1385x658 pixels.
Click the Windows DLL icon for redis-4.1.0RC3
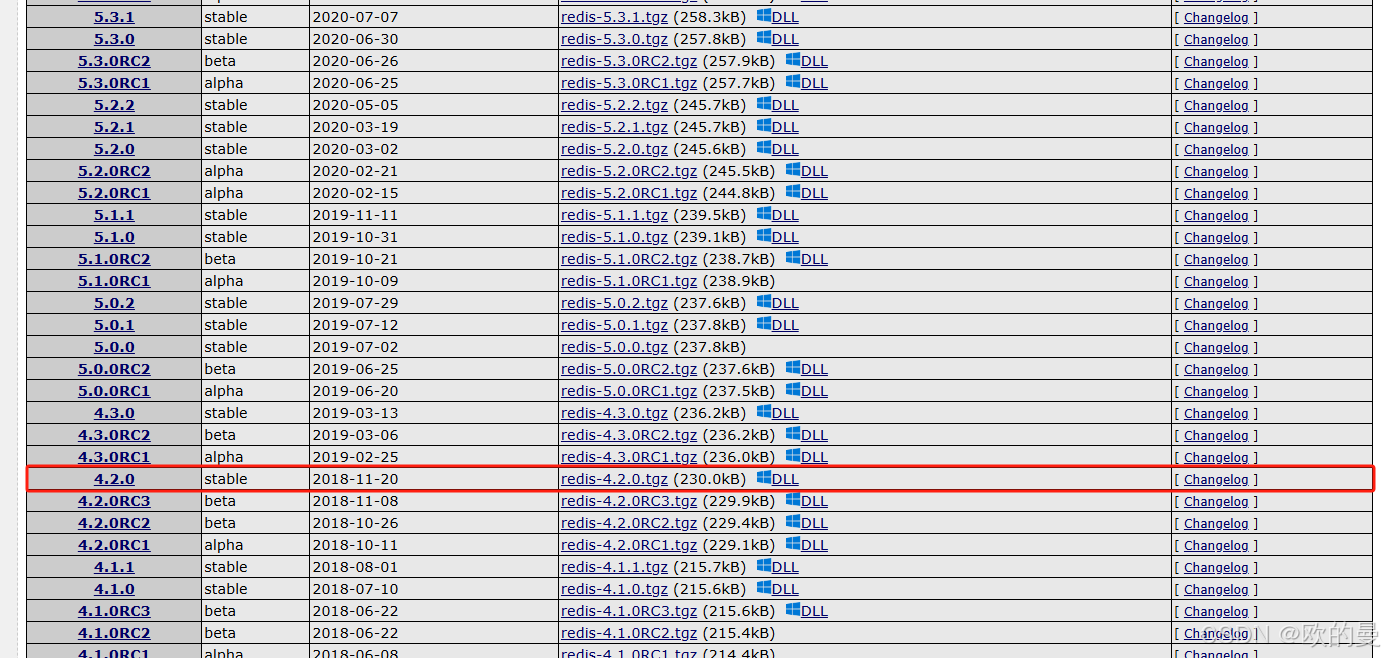click(x=793, y=610)
